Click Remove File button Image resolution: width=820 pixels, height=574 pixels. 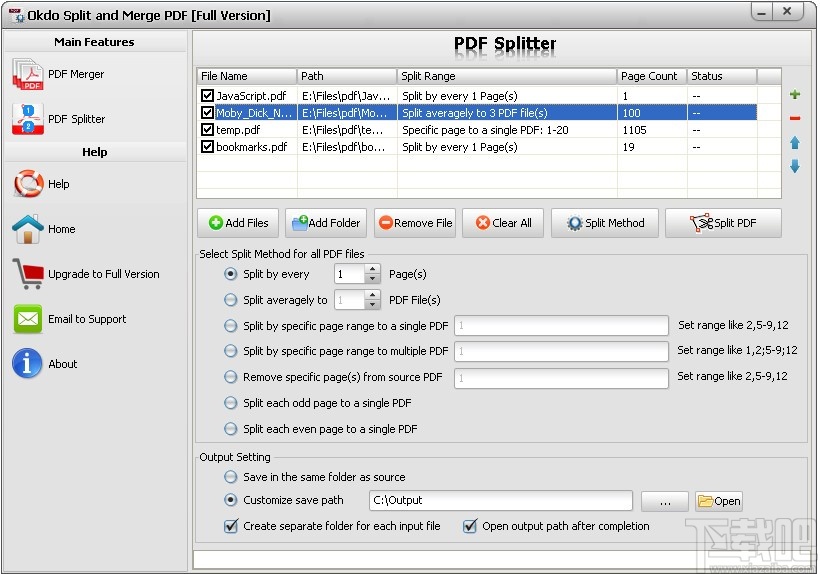[415, 223]
